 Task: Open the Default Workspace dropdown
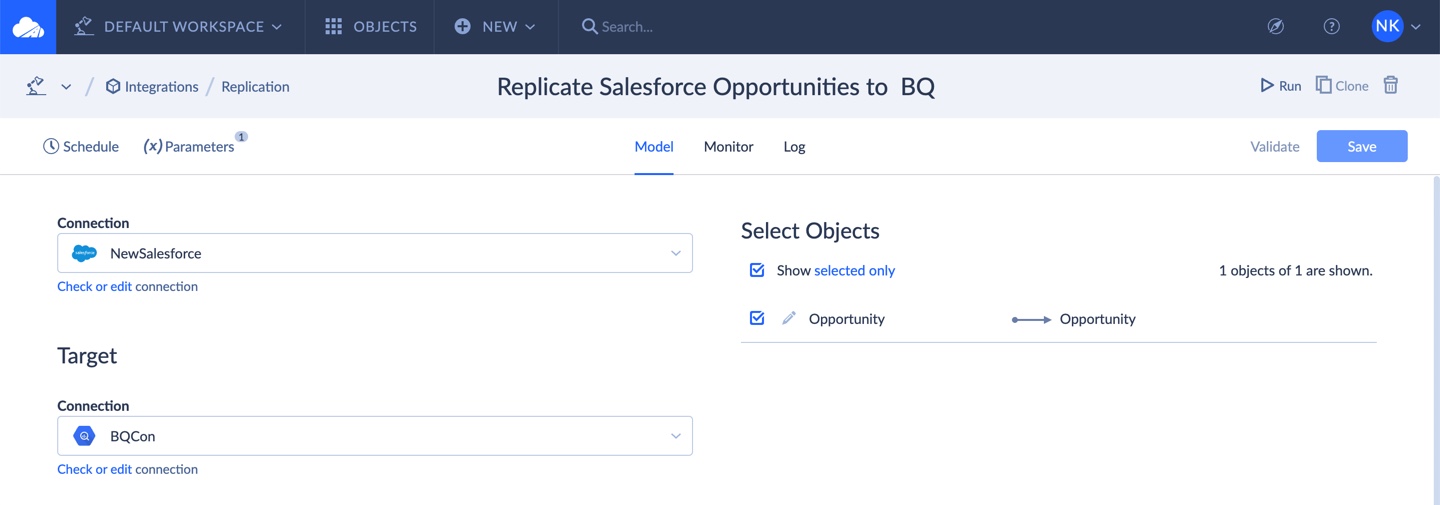(179, 27)
